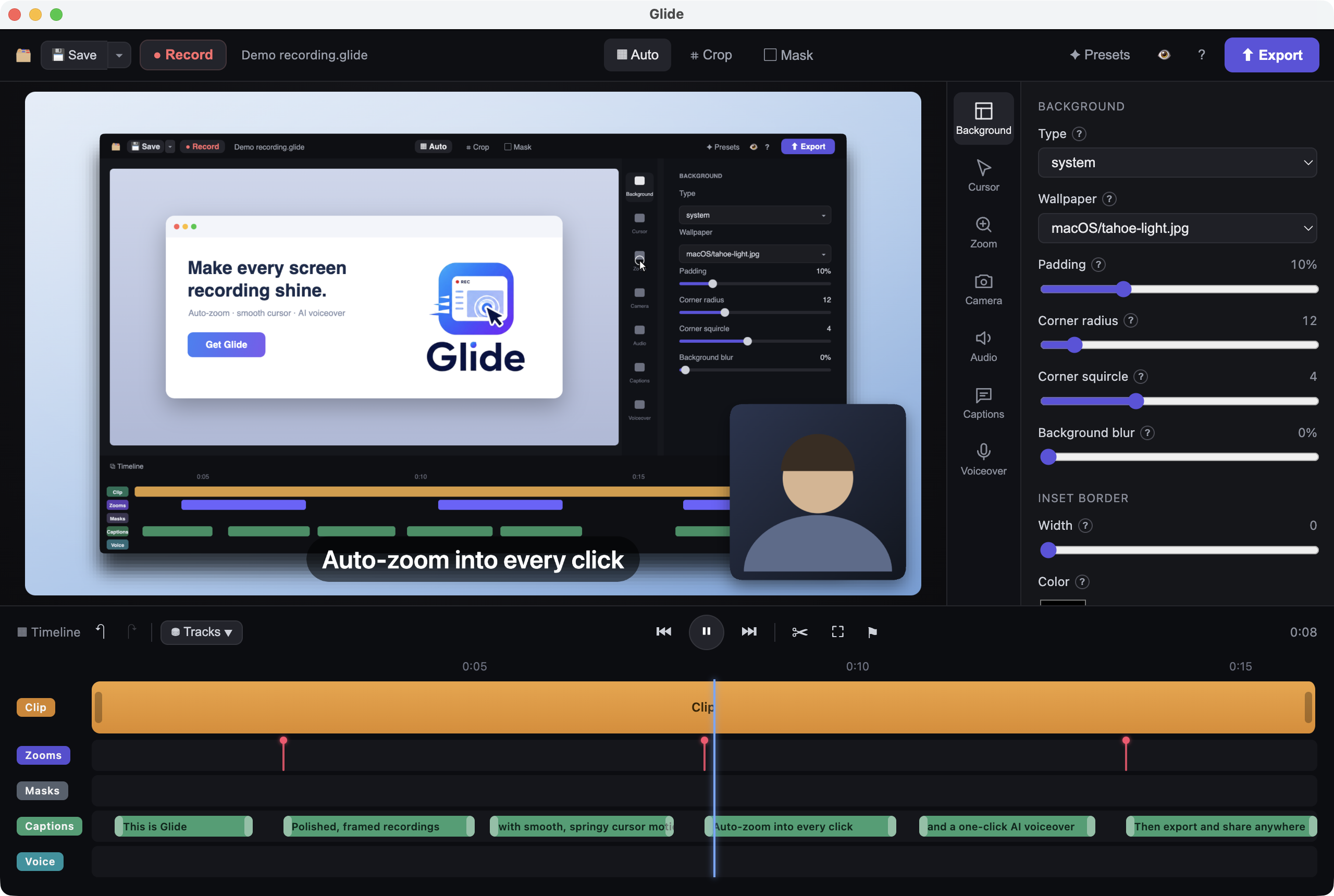Image resolution: width=1334 pixels, height=896 pixels.
Task: Select the Zooms track label
Action: point(43,755)
